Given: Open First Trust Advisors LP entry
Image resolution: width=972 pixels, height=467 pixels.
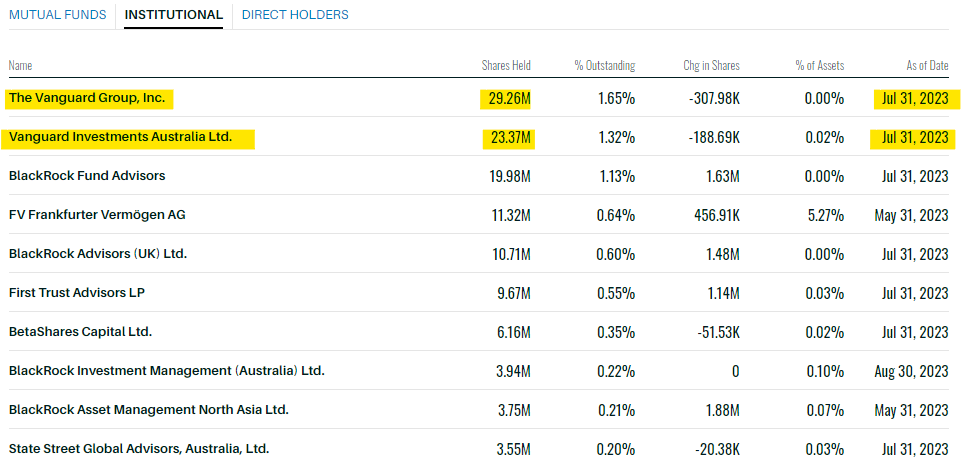Looking at the screenshot, I should [77, 293].
